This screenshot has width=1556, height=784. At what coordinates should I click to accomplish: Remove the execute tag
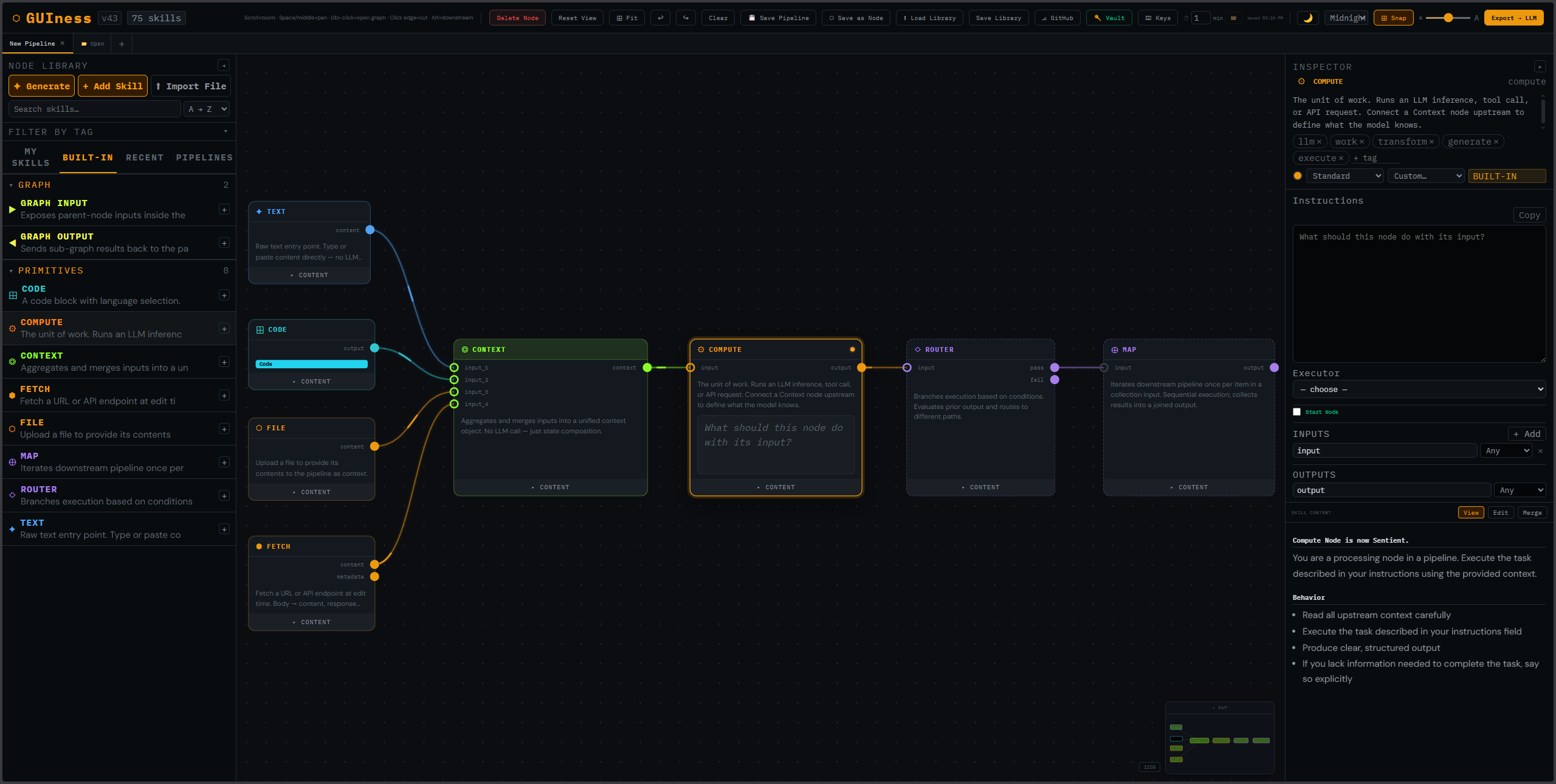click(x=1341, y=158)
